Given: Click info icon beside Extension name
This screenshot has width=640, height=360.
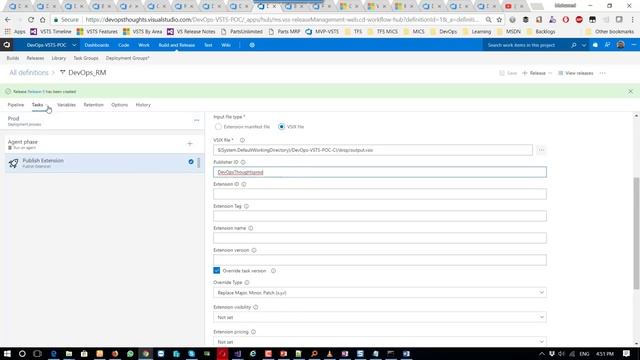Looking at the screenshot, I should point(251,228).
